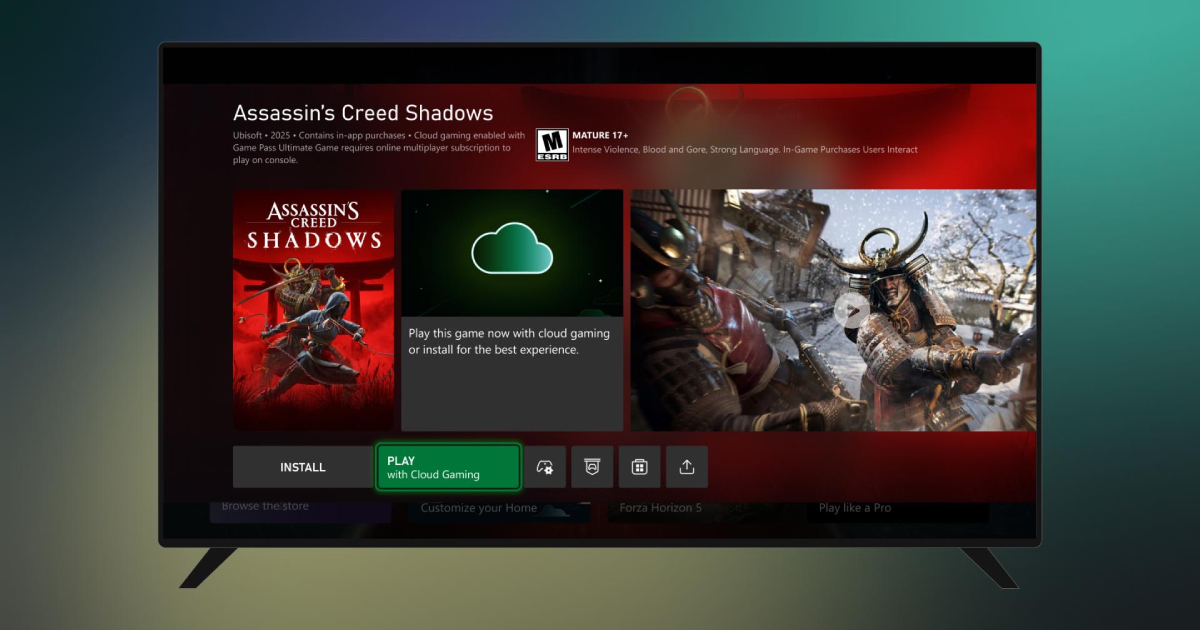Select the 'Play like a Pro' tile

pyautogui.click(x=897, y=508)
